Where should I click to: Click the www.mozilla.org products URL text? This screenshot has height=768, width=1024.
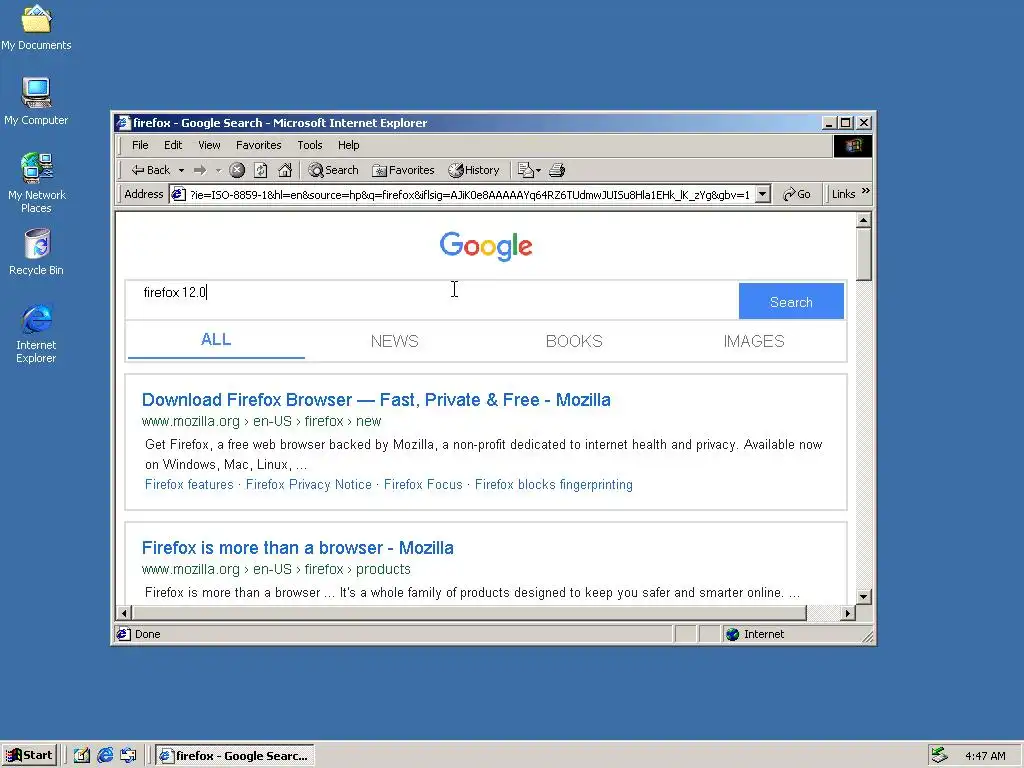pos(276,569)
